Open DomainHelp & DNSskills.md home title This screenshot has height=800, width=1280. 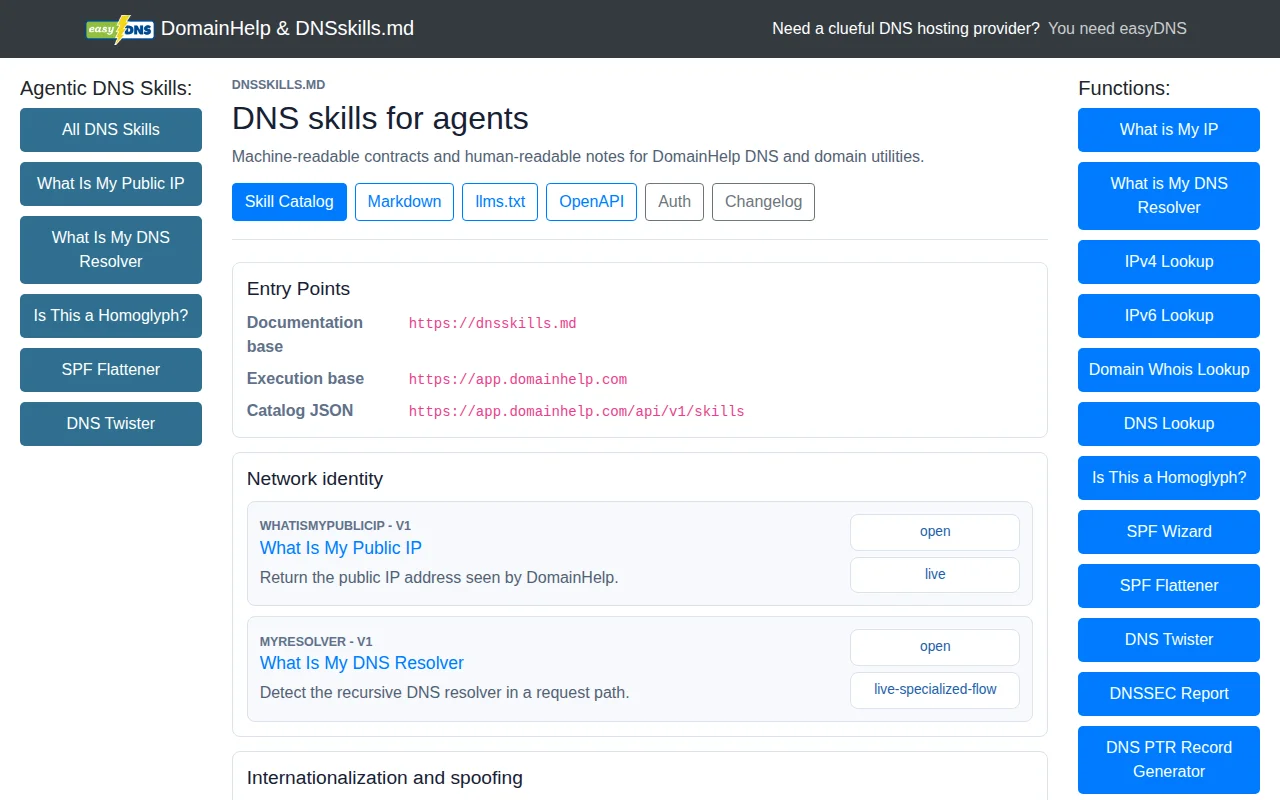[287, 29]
